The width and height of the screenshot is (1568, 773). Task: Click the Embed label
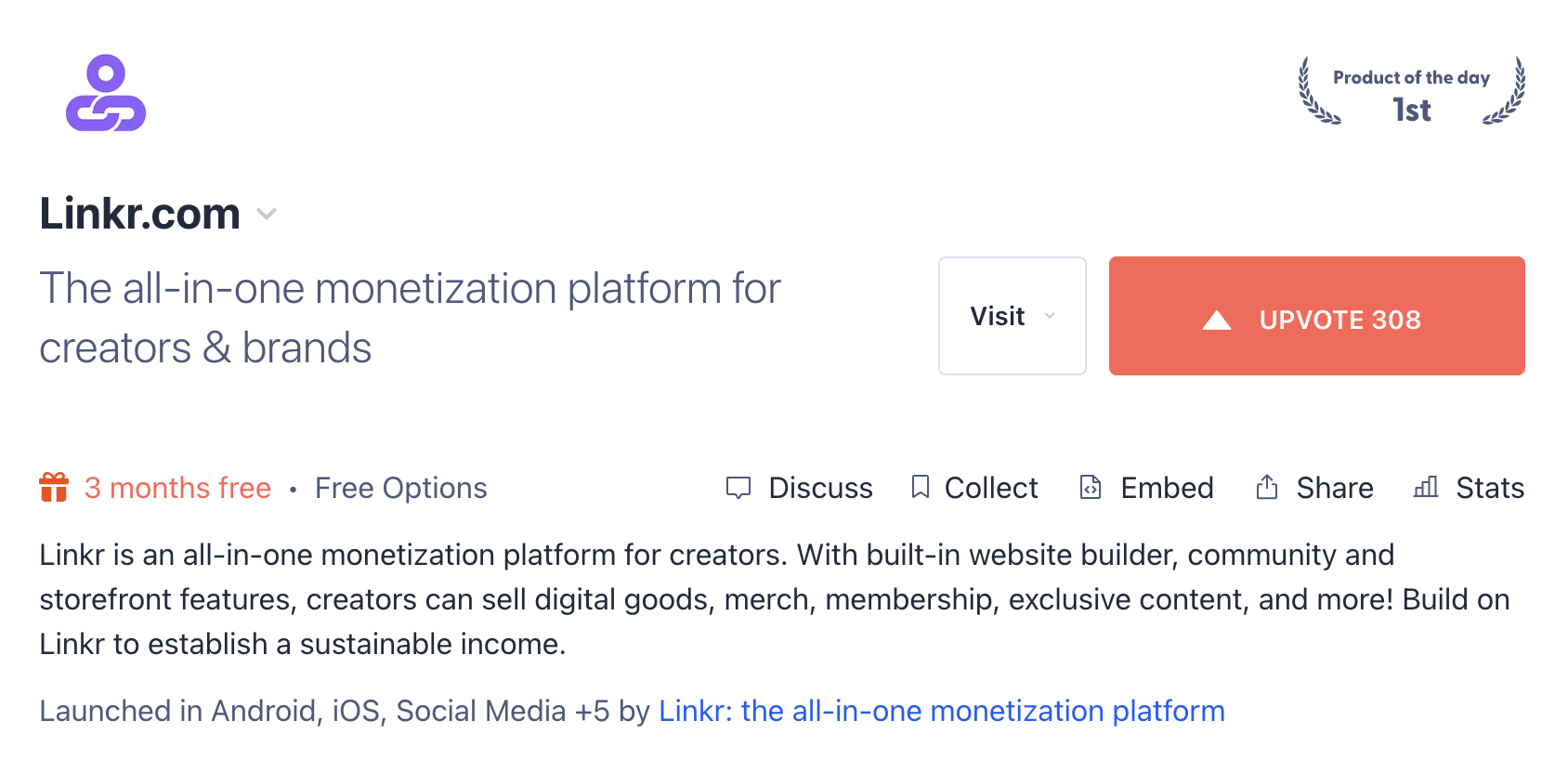[x=1167, y=488]
